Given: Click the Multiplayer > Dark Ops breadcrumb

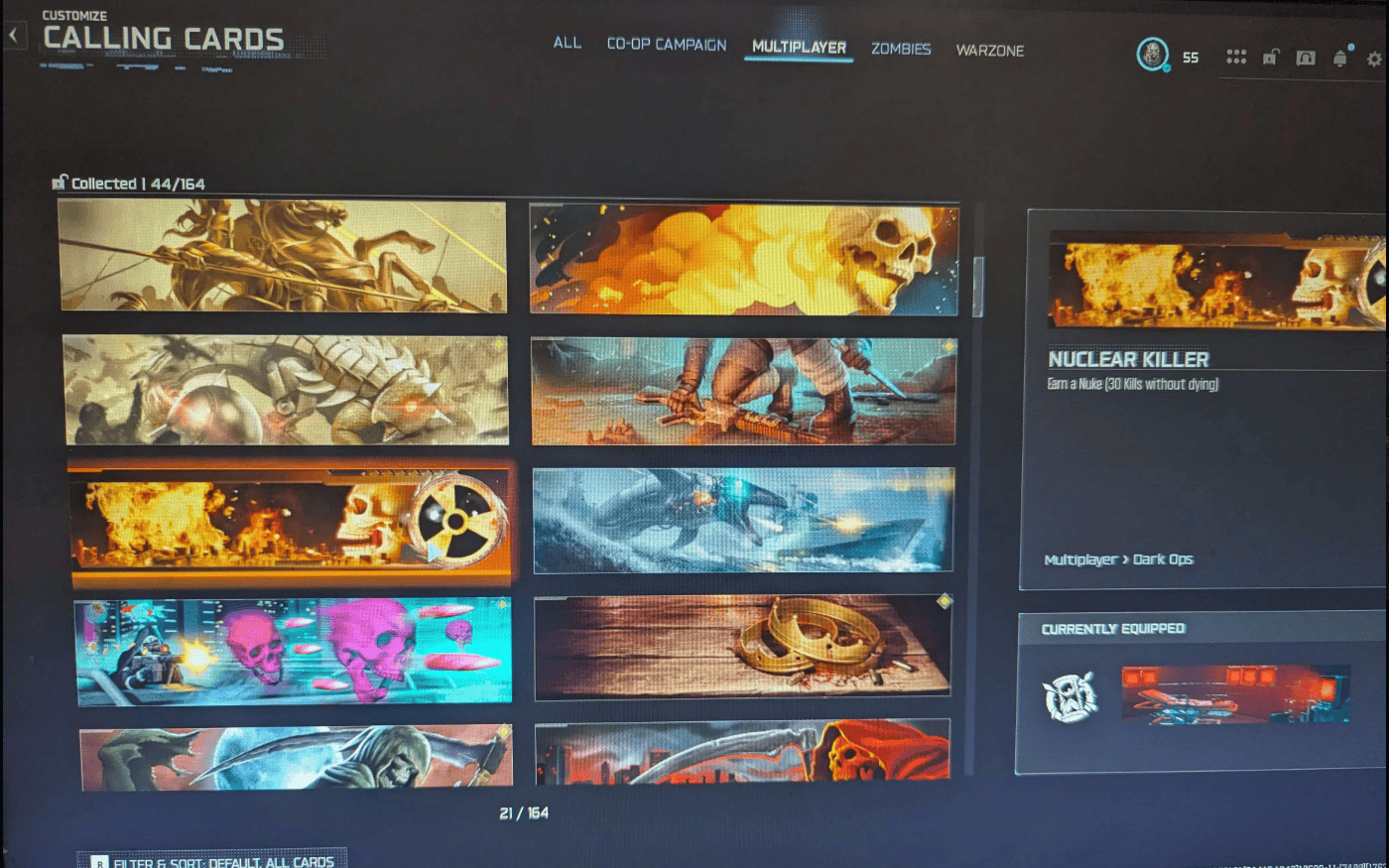Looking at the screenshot, I should coord(1119,559).
